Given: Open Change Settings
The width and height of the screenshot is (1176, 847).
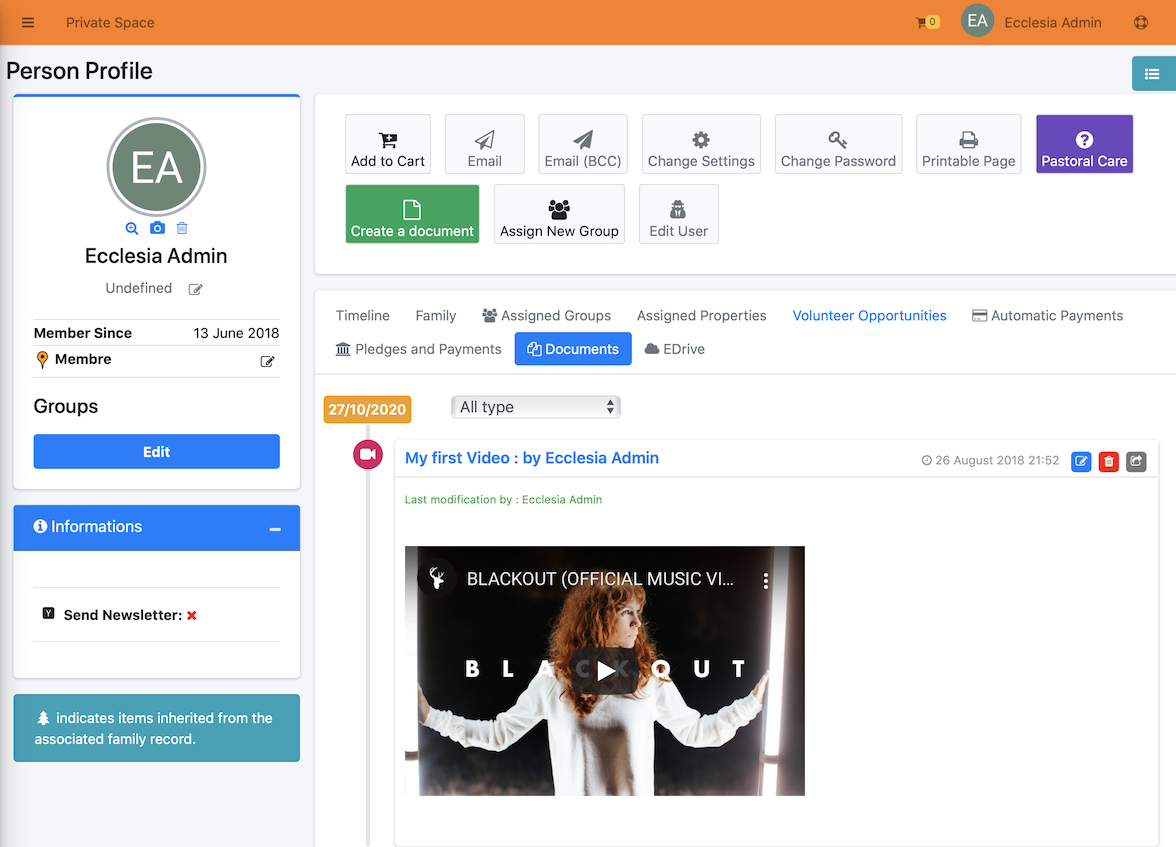Looking at the screenshot, I should point(701,144).
